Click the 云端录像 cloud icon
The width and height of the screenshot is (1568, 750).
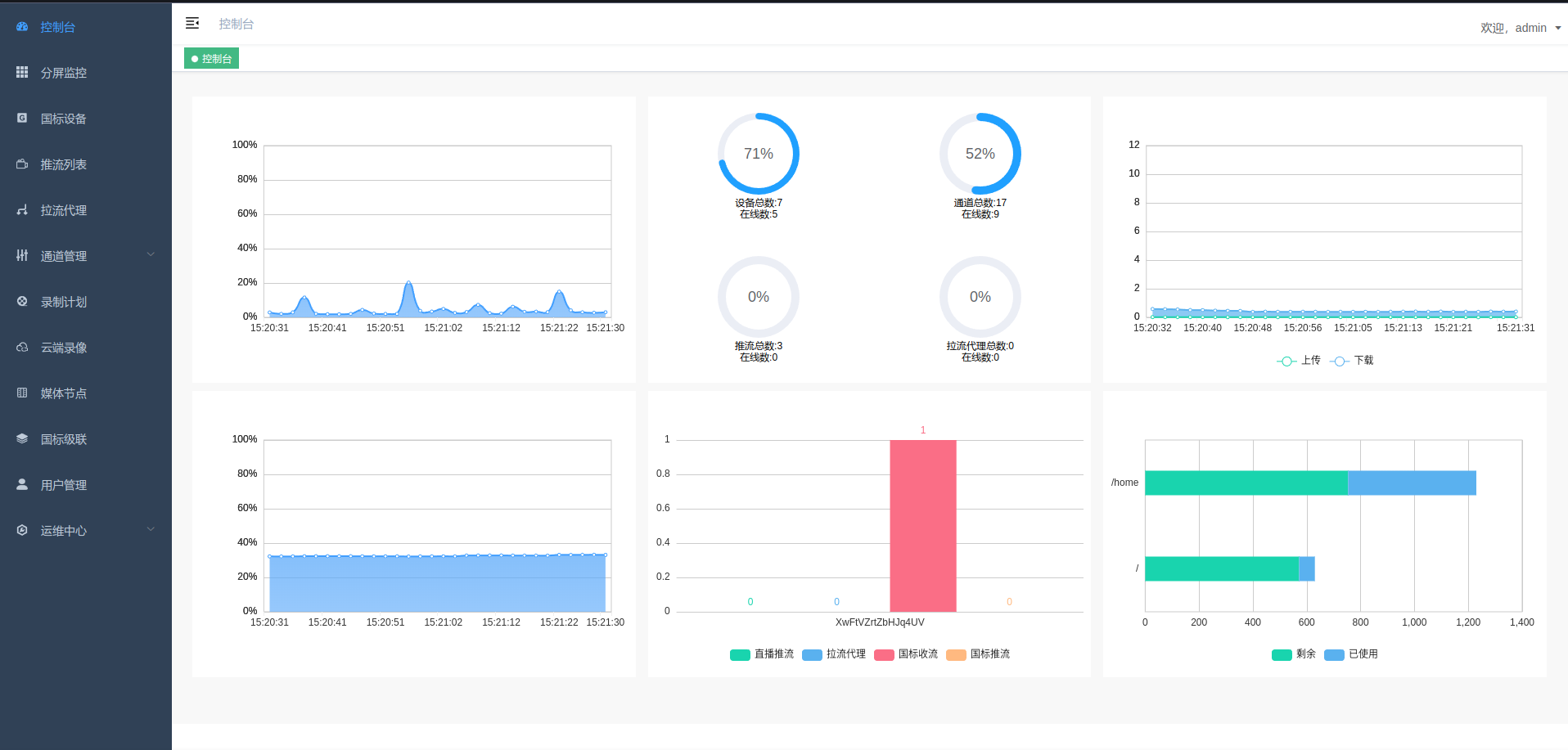pyautogui.click(x=22, y=348)
